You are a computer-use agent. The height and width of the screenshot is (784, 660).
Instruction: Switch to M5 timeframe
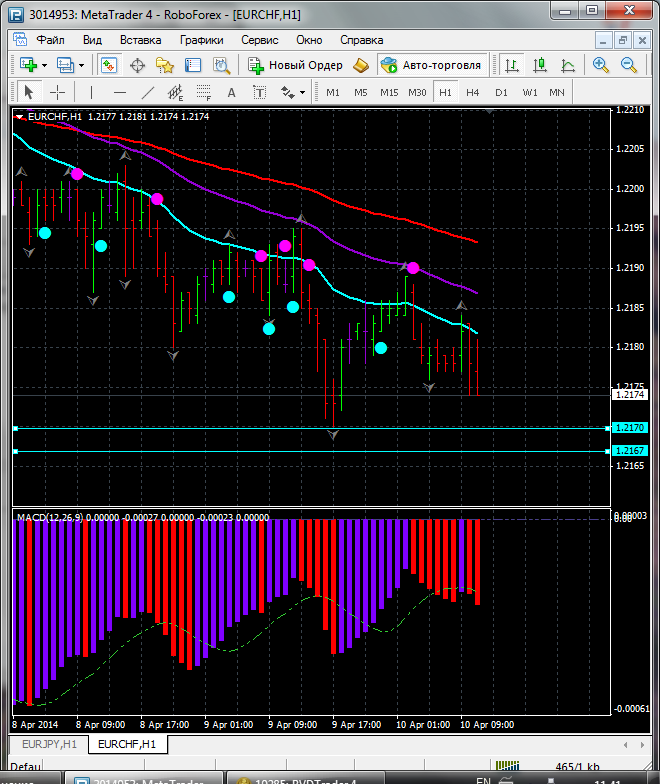point(361,92)
